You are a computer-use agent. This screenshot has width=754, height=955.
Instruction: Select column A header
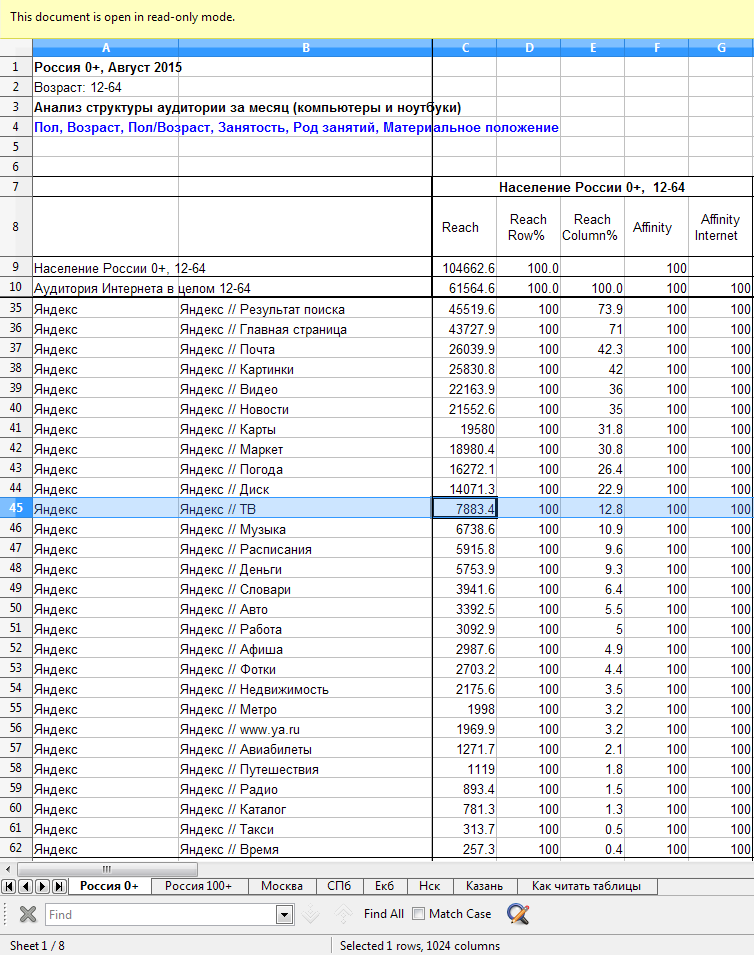pyautogui.click(x=105, y=48)
